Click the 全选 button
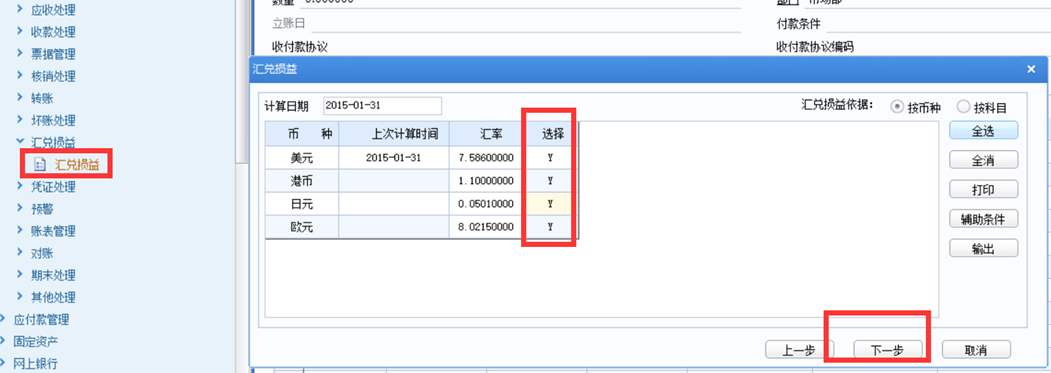 click(983, 131)
